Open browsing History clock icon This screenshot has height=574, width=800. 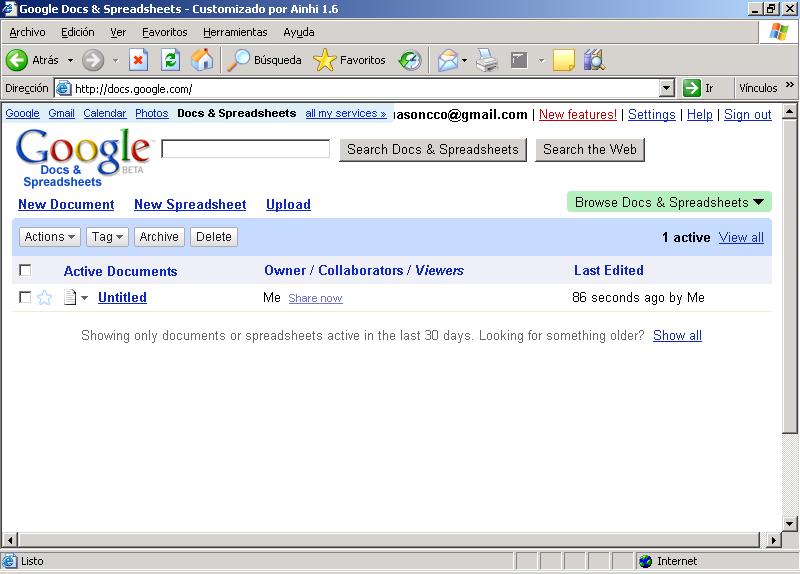pyautogui.click(x=410, y=60)
